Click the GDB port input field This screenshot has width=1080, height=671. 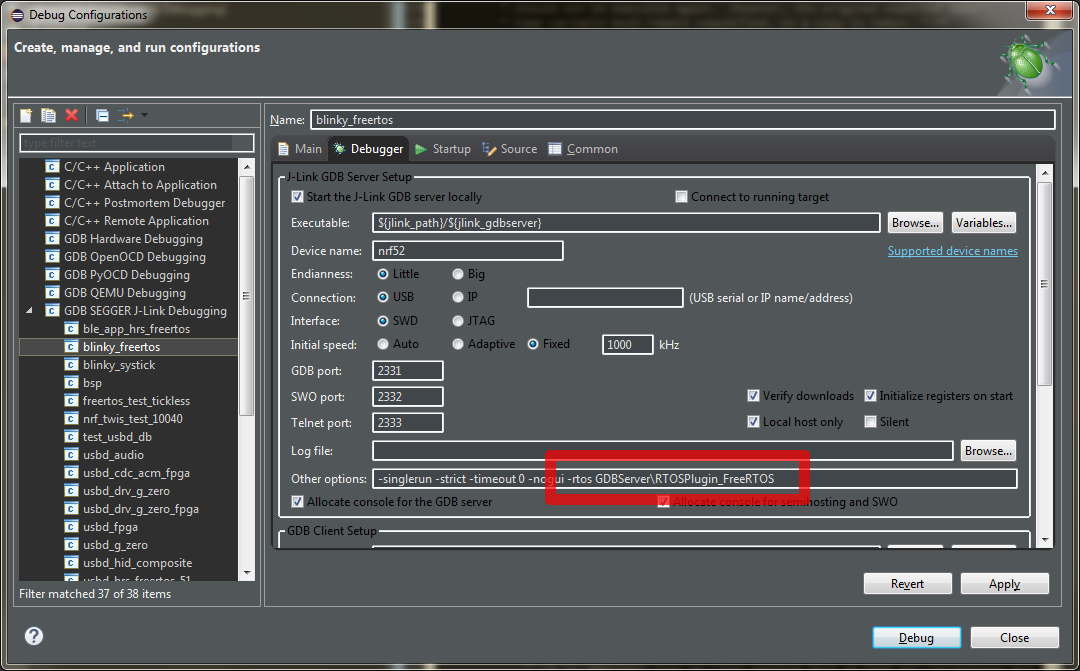point(408,371)
